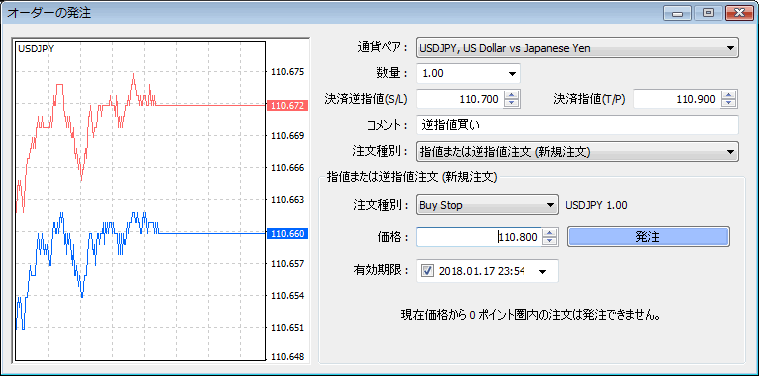The width and height of the screenshot is (759, 376).
Task: Decrease the 価格 value with down arrow
Action: coord(549,241)
